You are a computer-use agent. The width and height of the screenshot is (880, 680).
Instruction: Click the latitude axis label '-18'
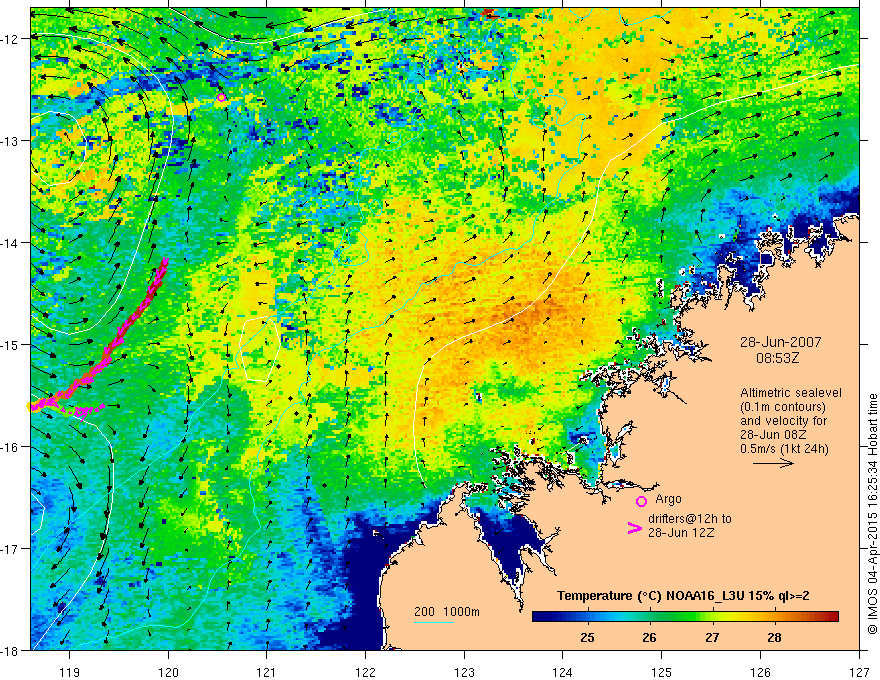click(x=11, y=650)
